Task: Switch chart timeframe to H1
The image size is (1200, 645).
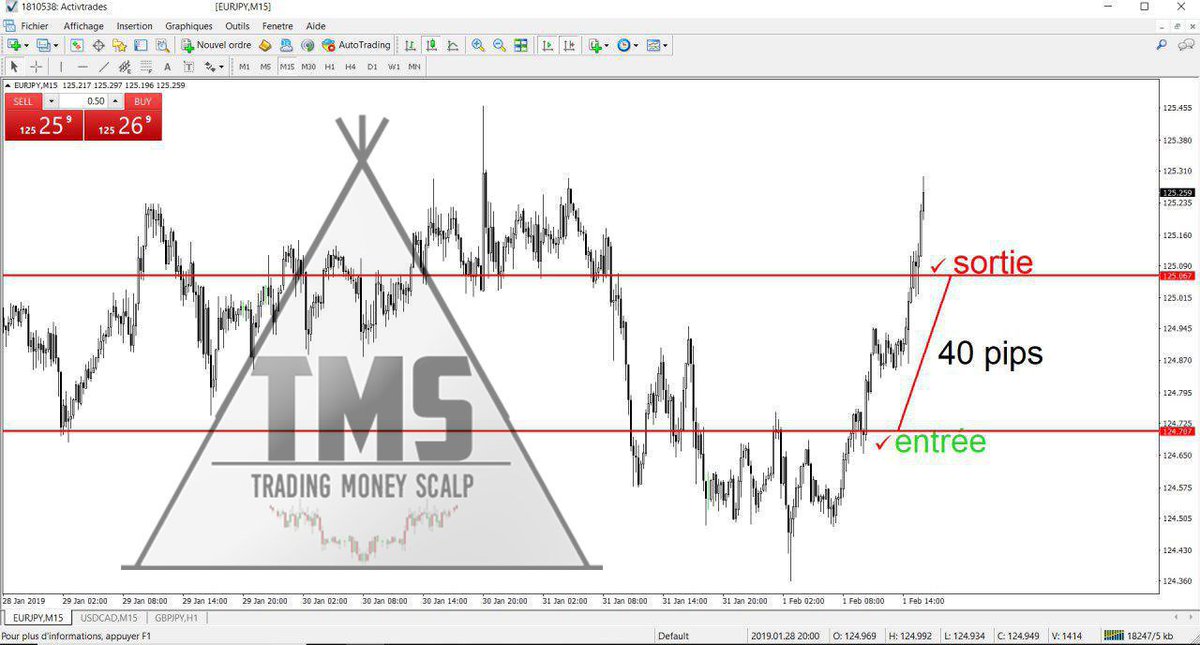Action: click(332, 66)
